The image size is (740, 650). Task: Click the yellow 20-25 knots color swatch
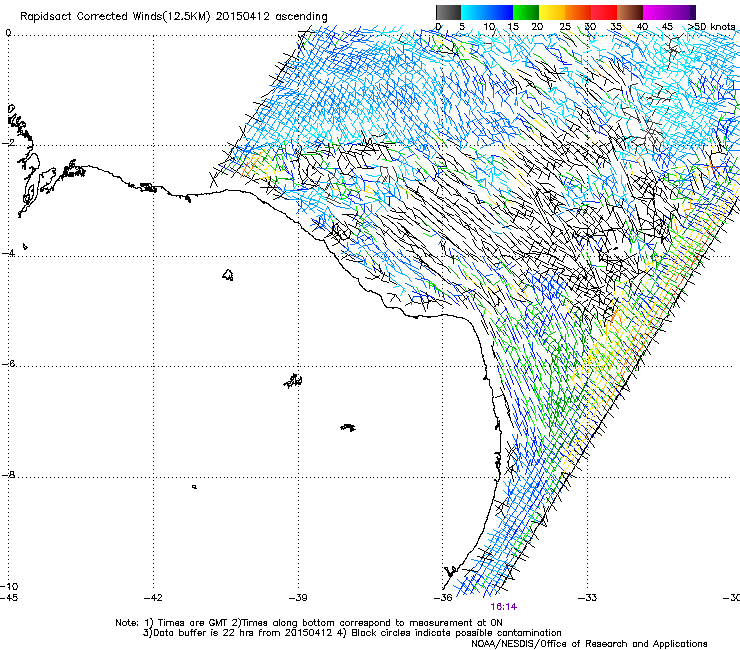pos(552,12)
